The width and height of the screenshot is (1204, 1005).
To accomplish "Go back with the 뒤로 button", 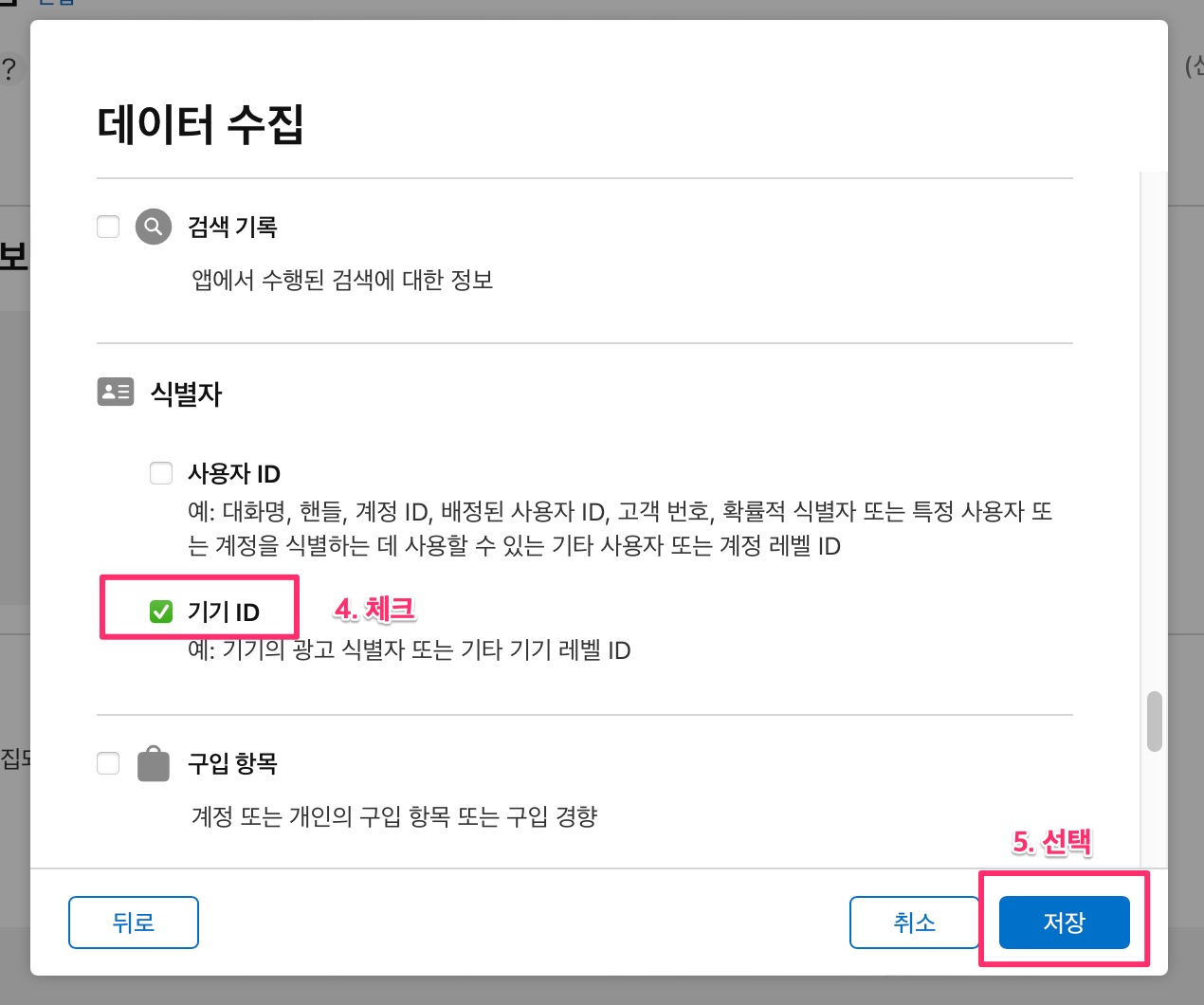I will point(134,923).
